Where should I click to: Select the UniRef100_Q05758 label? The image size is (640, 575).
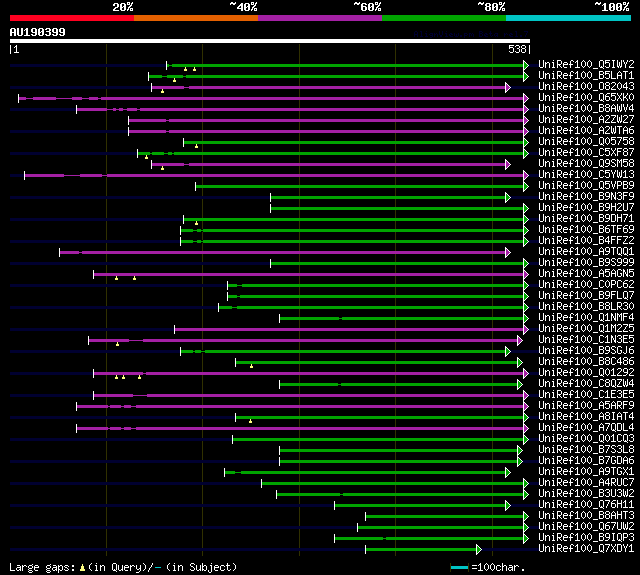click(586, 142)
